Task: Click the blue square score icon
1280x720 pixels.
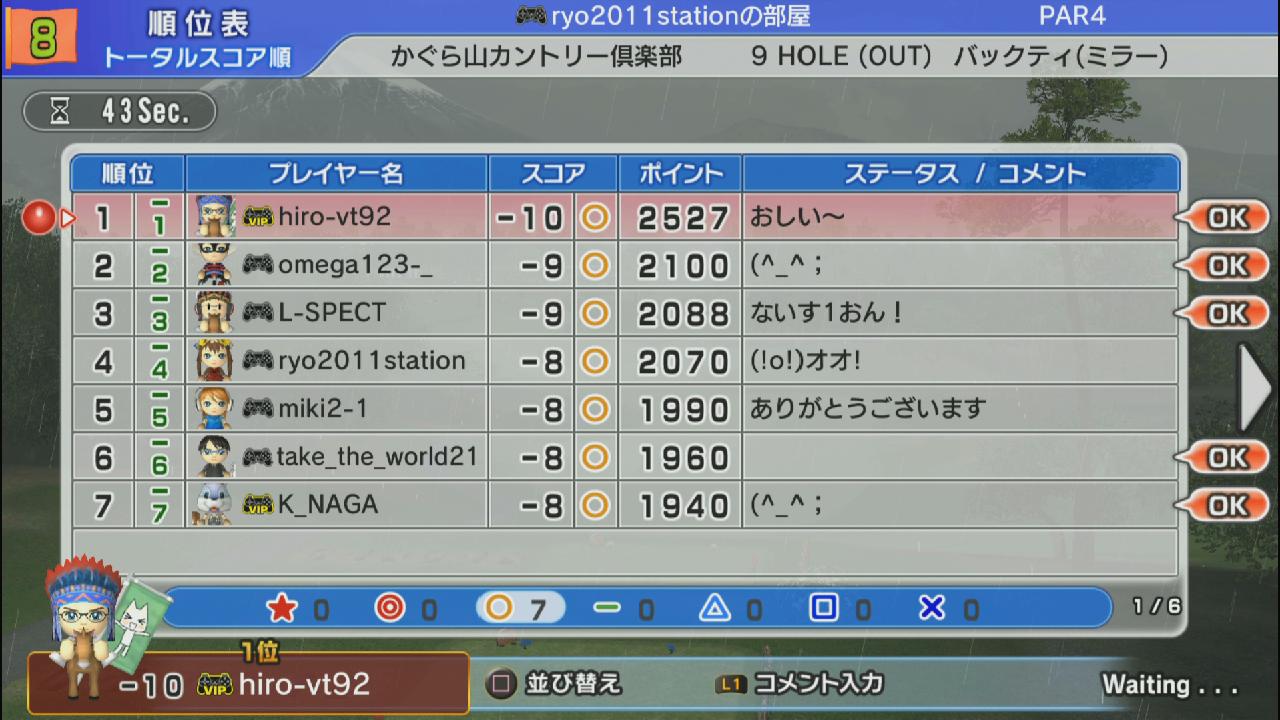Action: (x=823, y=608)
